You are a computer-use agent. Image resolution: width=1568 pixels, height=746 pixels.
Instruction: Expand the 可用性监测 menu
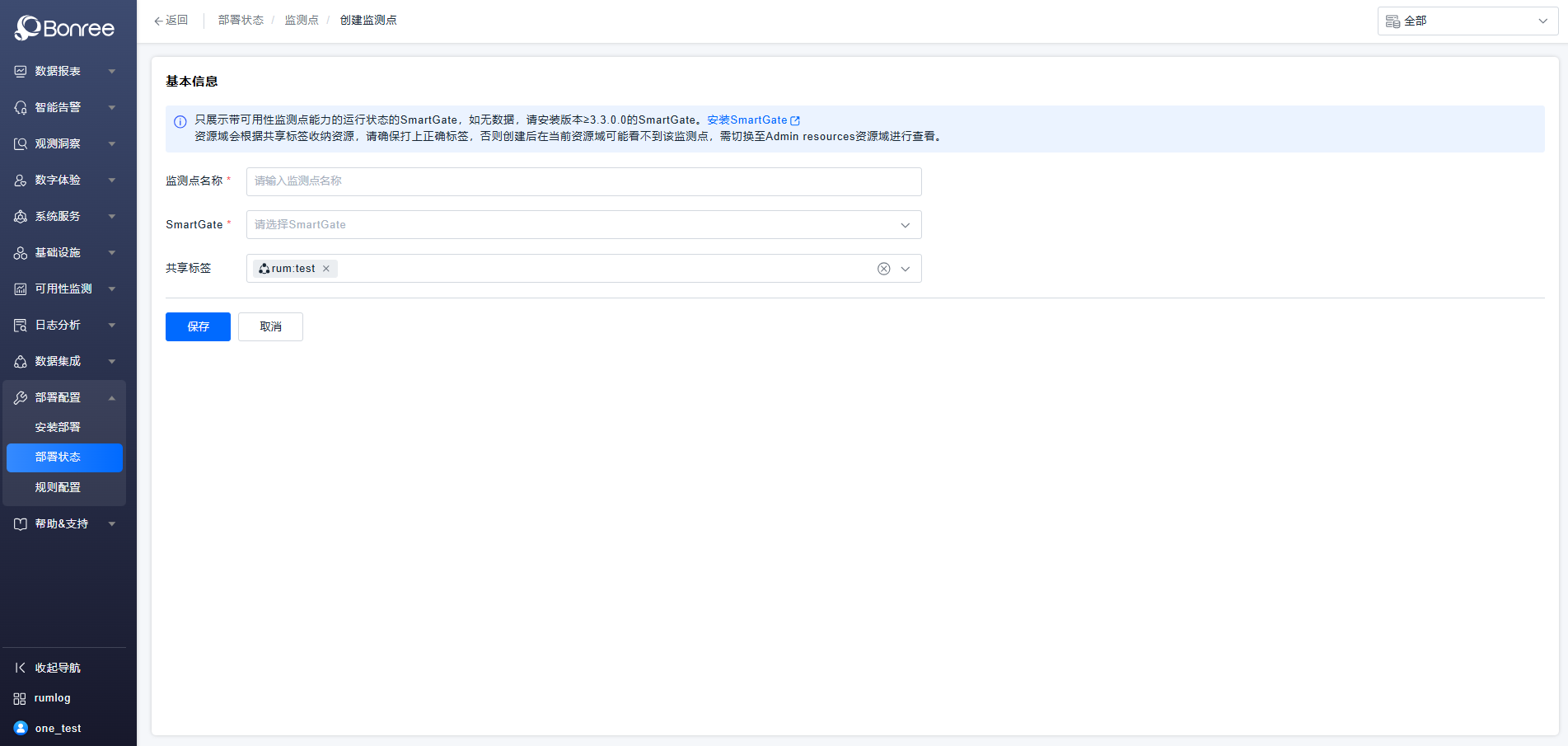[64, 289]
